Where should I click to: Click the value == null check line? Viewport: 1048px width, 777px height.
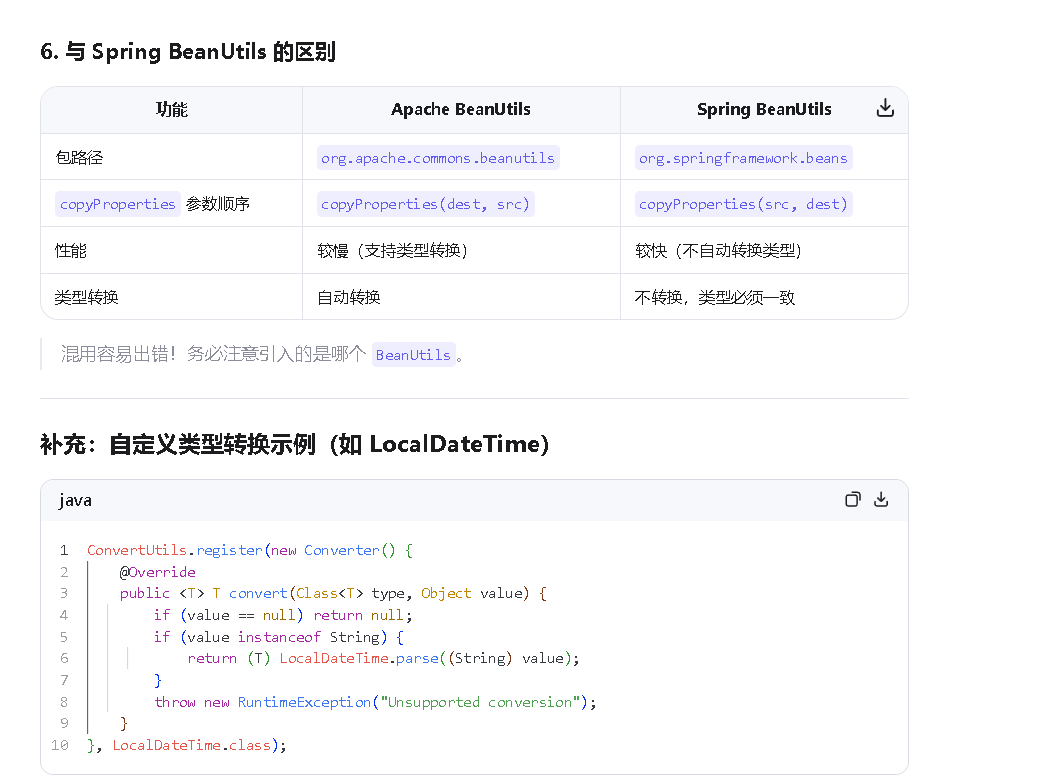tap(283, 615)
